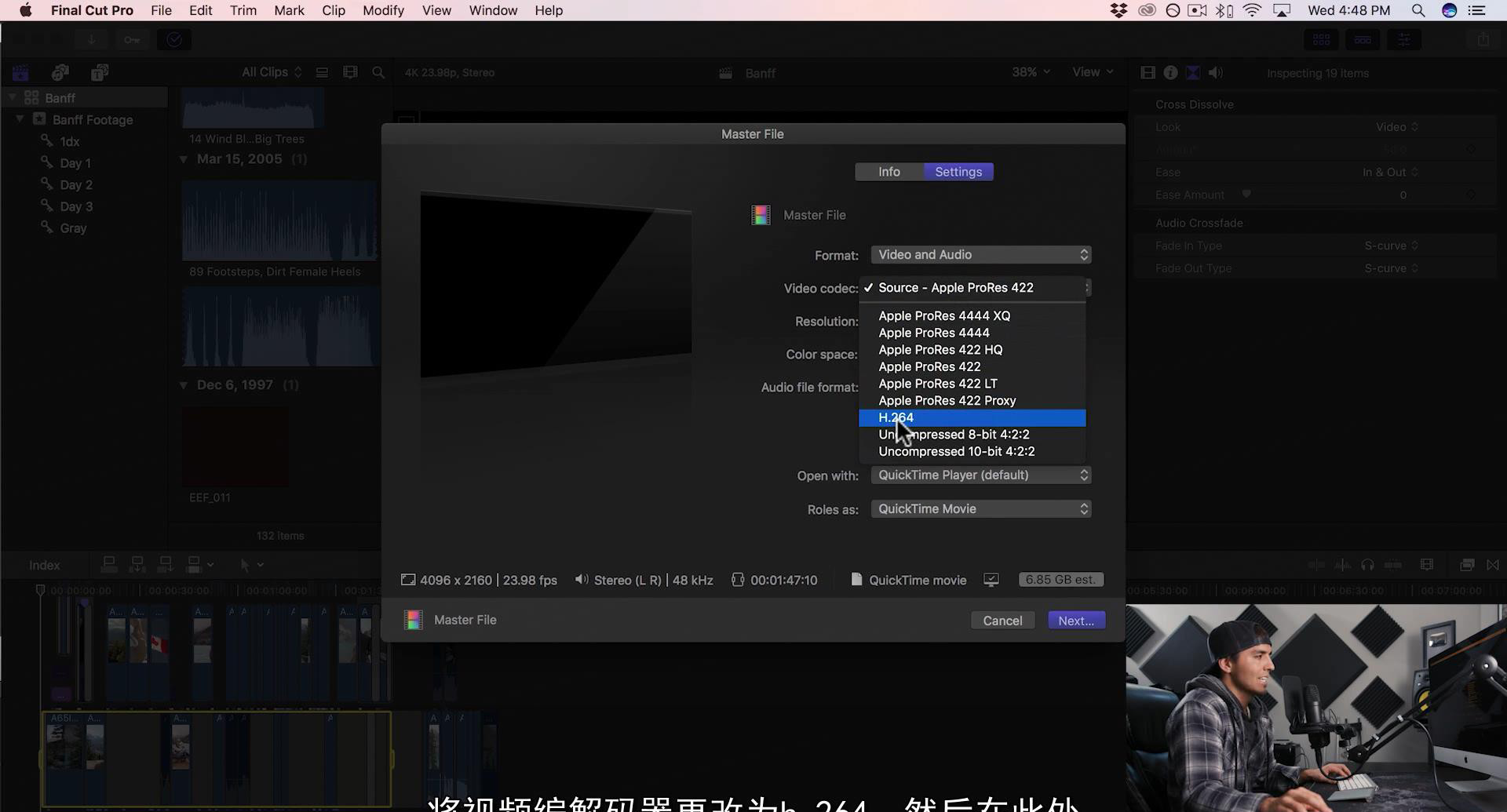Screen dimensions: 1507x812
Task: Toggle the timeline panel button
Action: [1363, 39]
